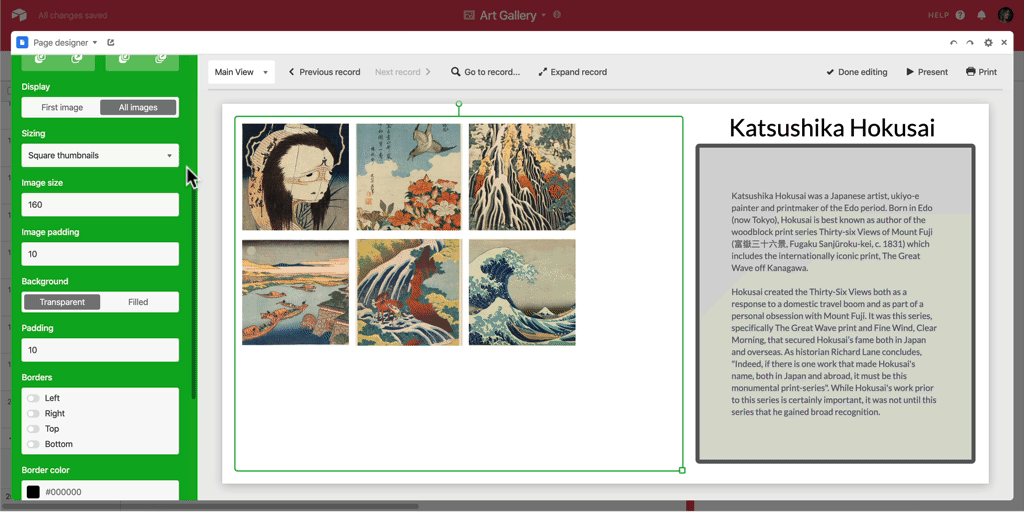Open the Help question mark icon
The image size is (1024, 512).
pos(960,15)
